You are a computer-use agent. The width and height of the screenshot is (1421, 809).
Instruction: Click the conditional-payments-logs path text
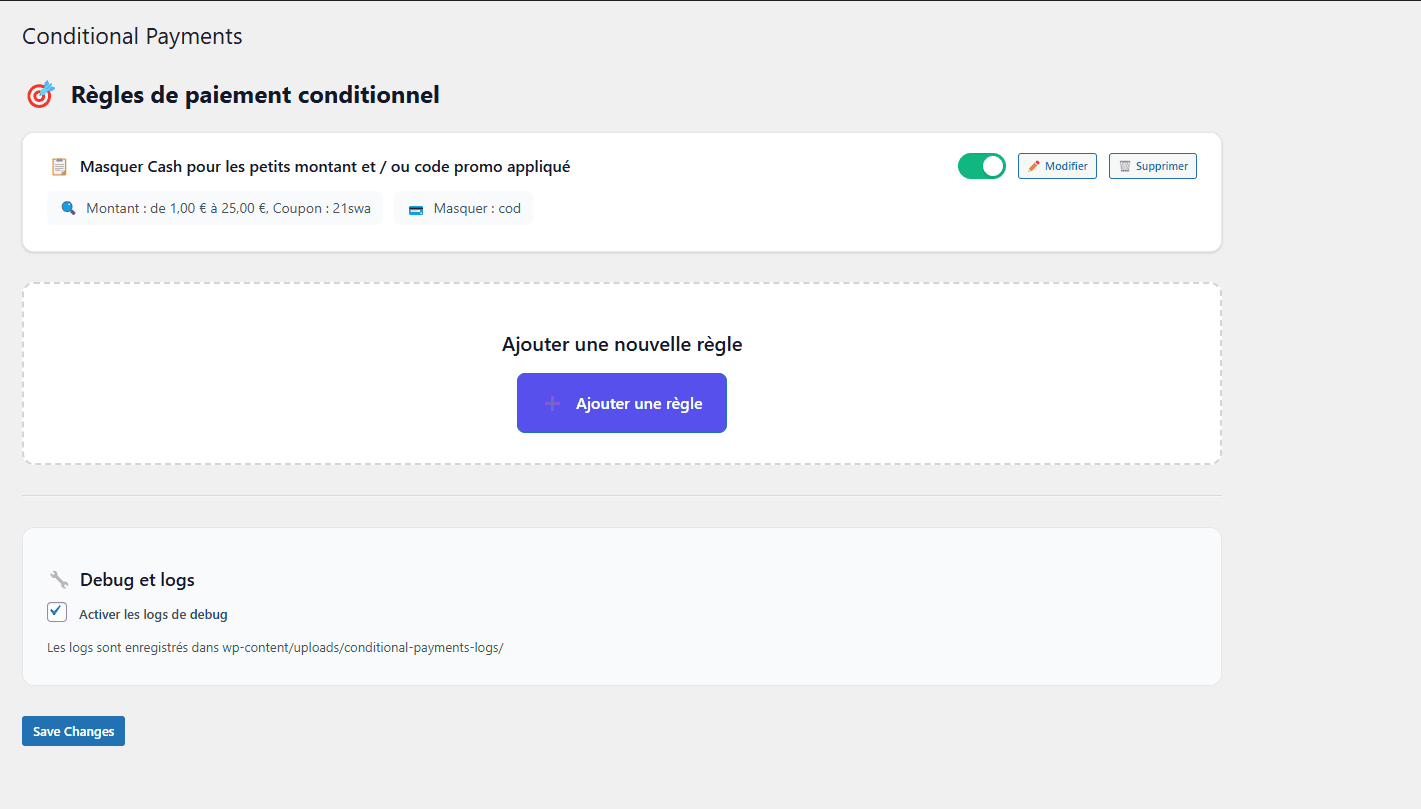[274, 647]
